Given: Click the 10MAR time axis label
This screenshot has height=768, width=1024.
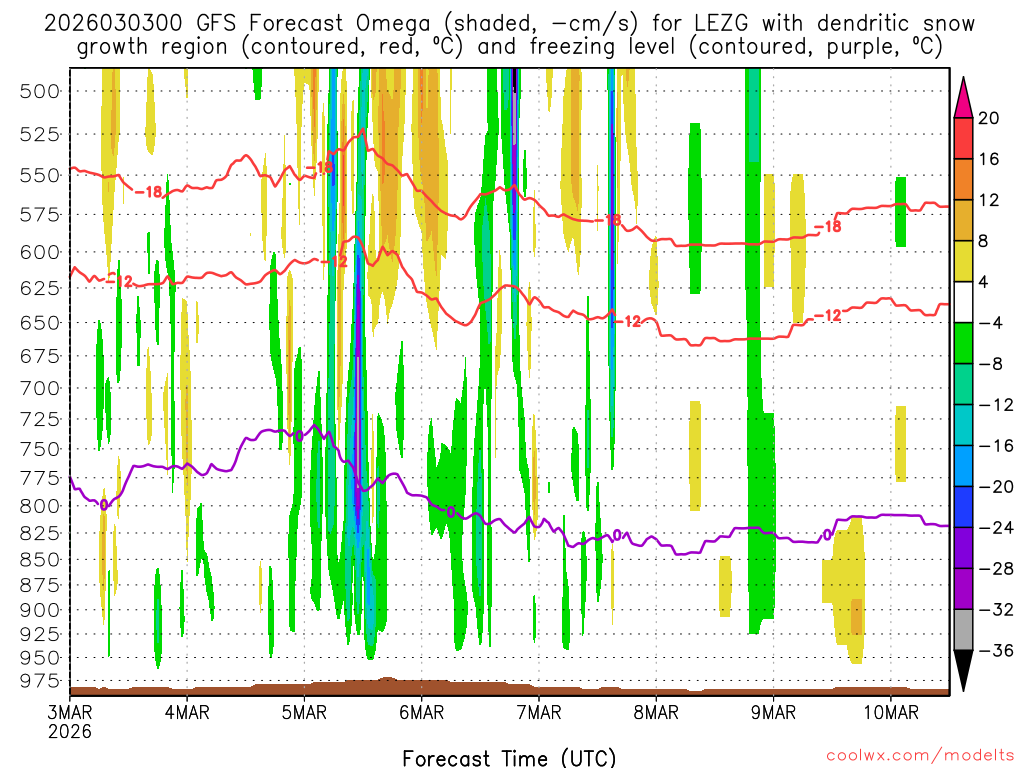Looking at the screenshot, I should click(x=890, y=712).
